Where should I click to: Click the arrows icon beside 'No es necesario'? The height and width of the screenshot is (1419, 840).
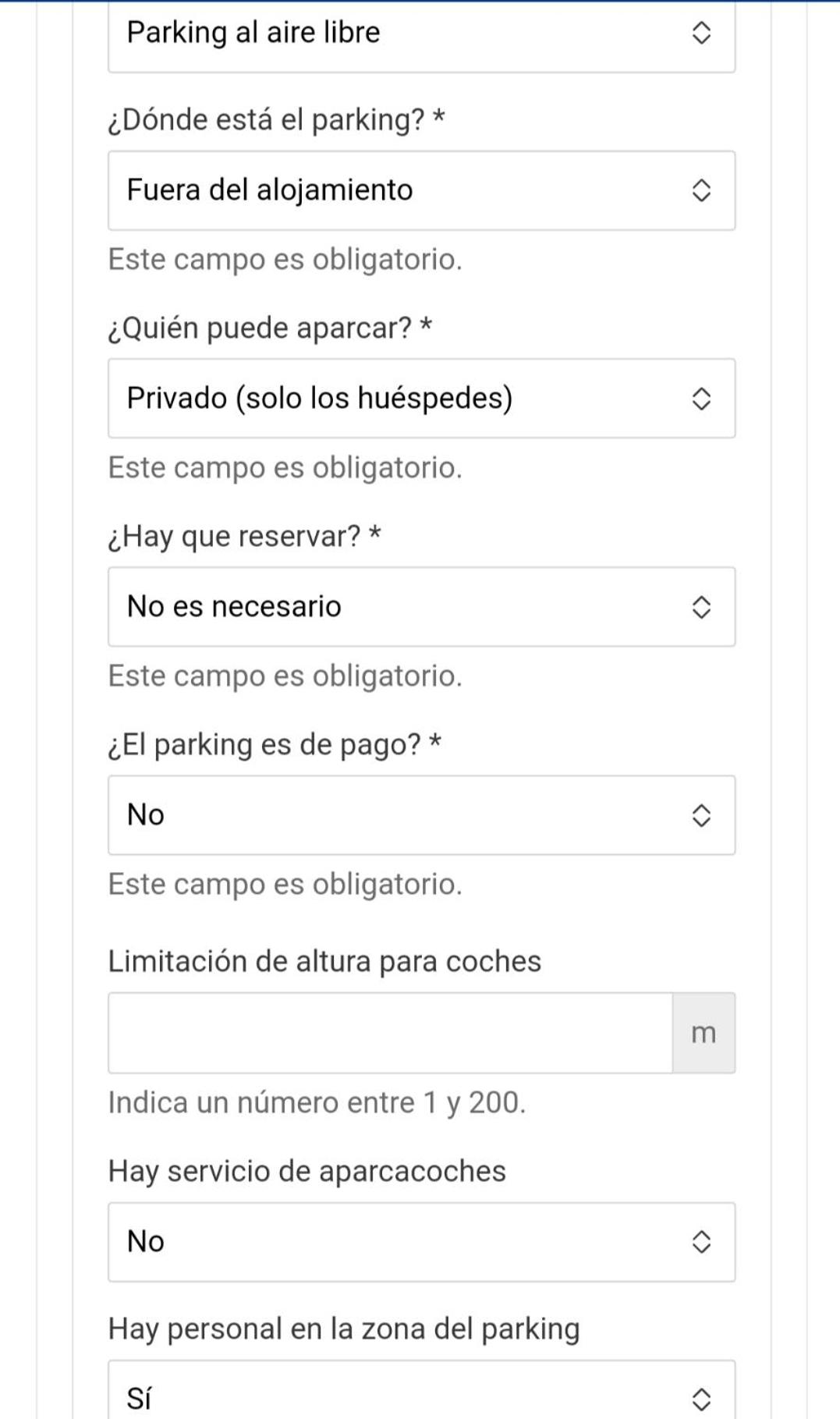(701, 607)
